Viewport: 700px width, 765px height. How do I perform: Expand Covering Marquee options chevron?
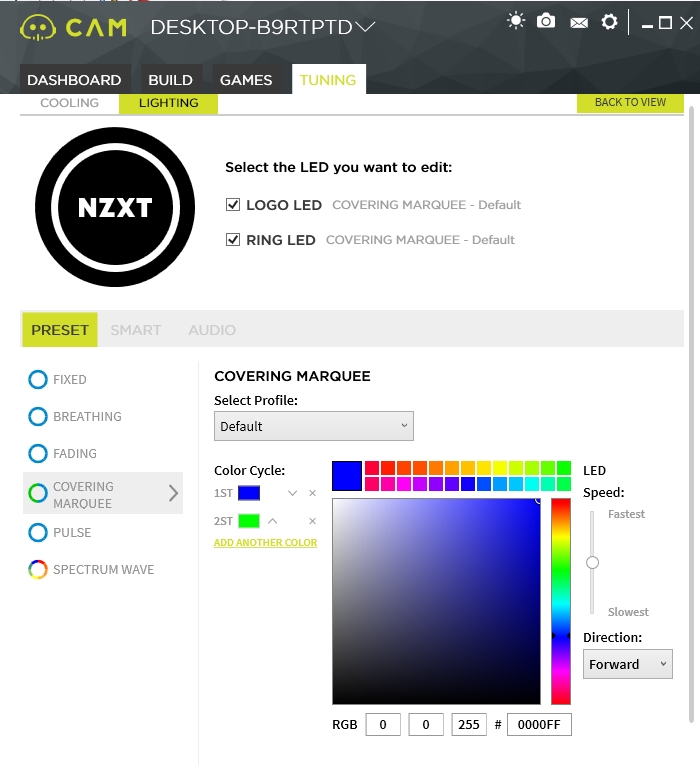pyautogui.click(x=173, y=493)
